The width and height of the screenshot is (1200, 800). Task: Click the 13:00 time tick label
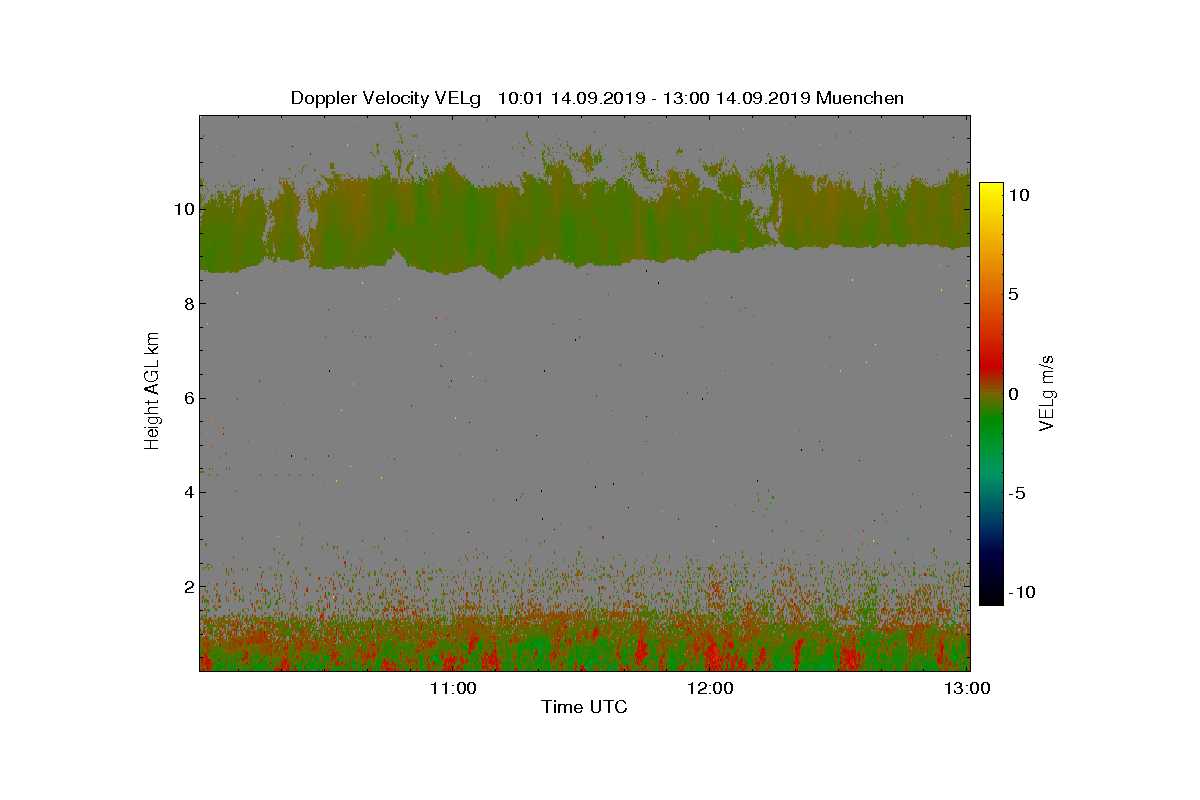[x=968, y=688]
